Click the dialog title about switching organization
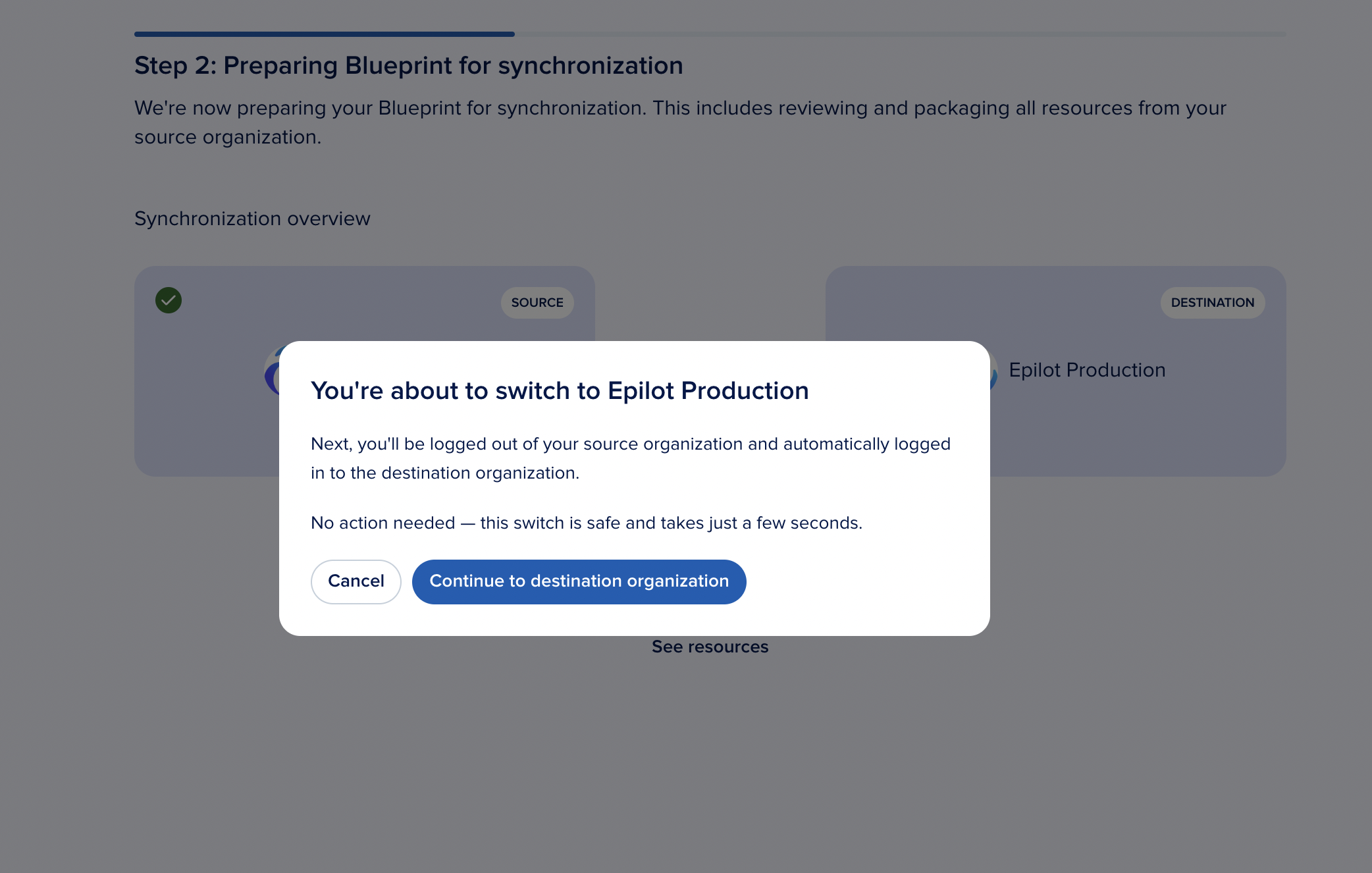 tap(560, 391)
